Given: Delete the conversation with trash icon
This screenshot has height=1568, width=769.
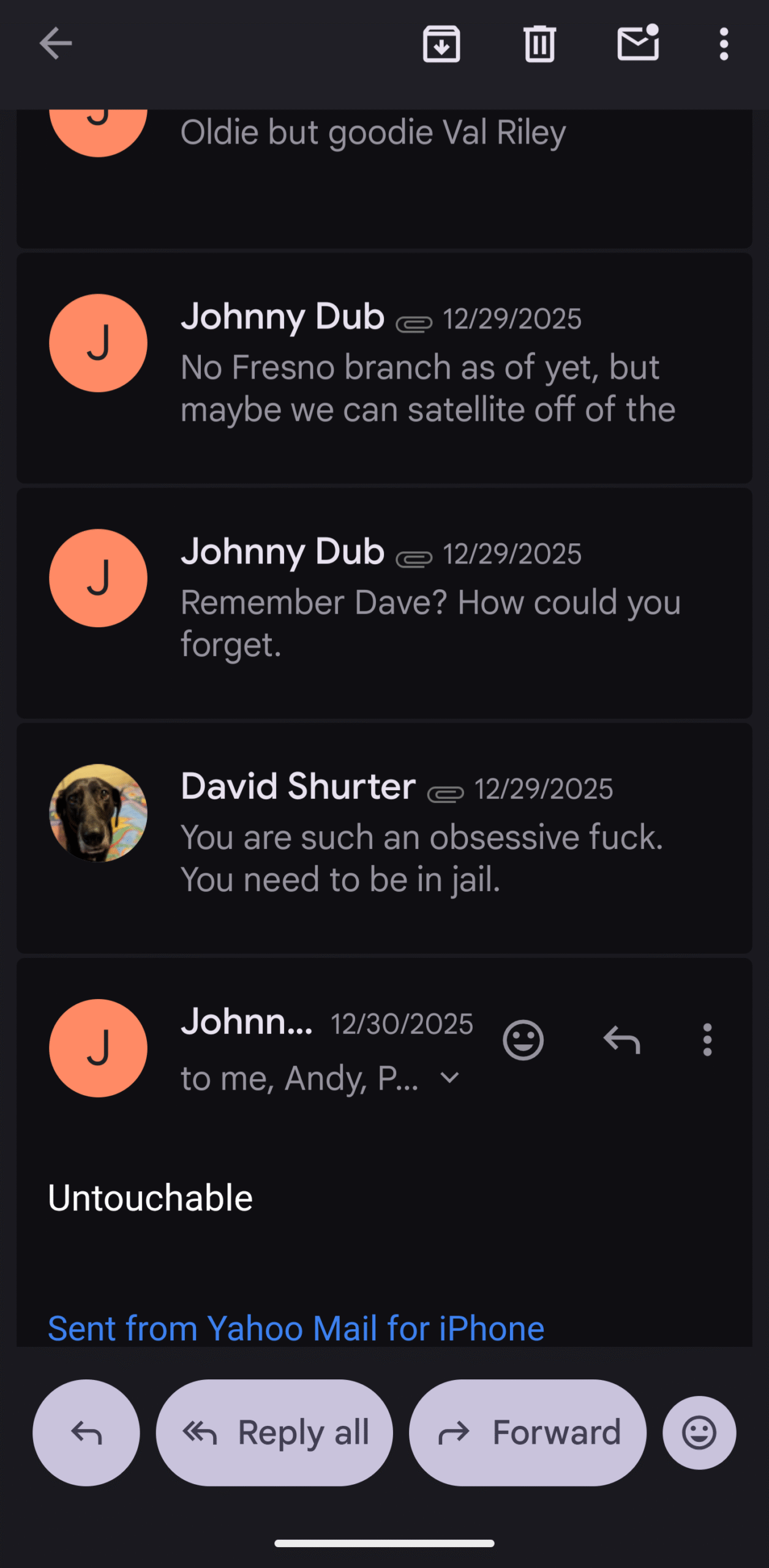Looking at the screenshot, I should click(539, 44).
